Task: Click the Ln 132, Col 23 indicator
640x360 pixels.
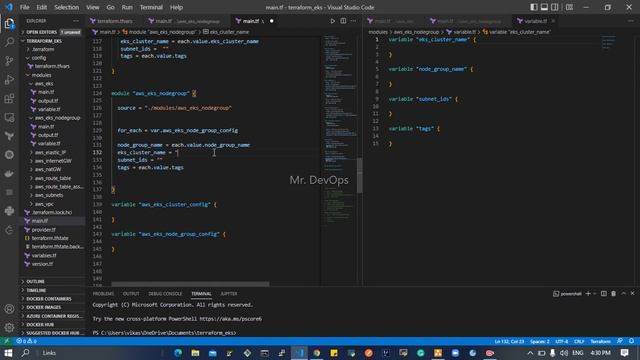Action: tap(509, 341)
